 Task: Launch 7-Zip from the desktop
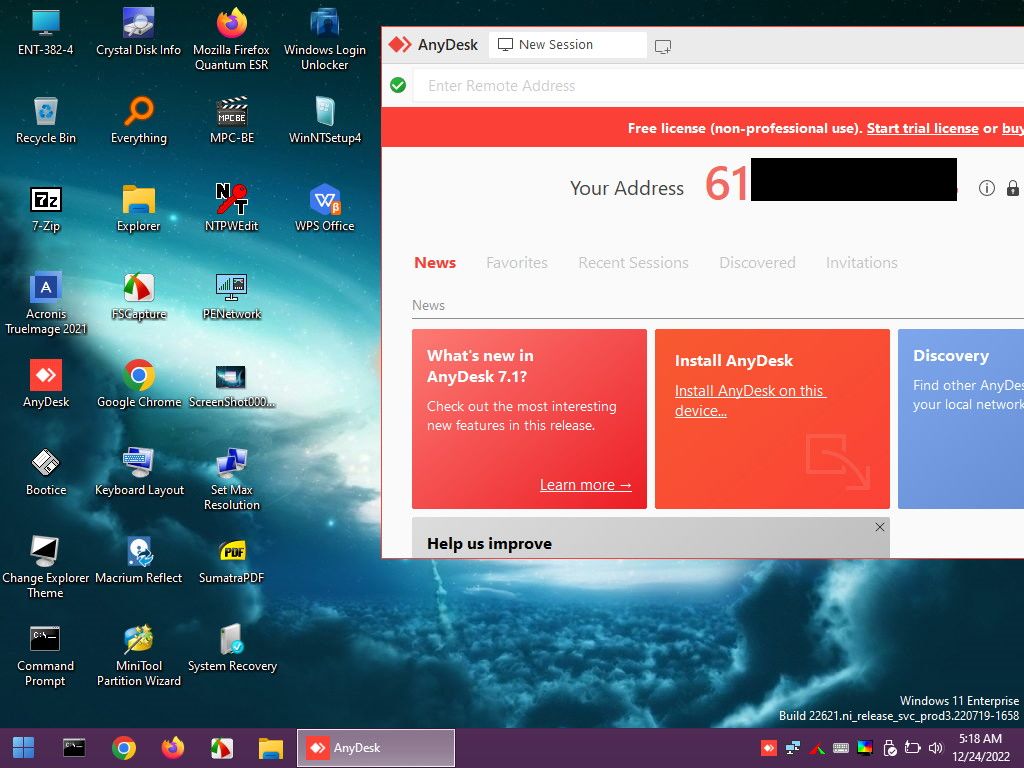pos(46,208)
